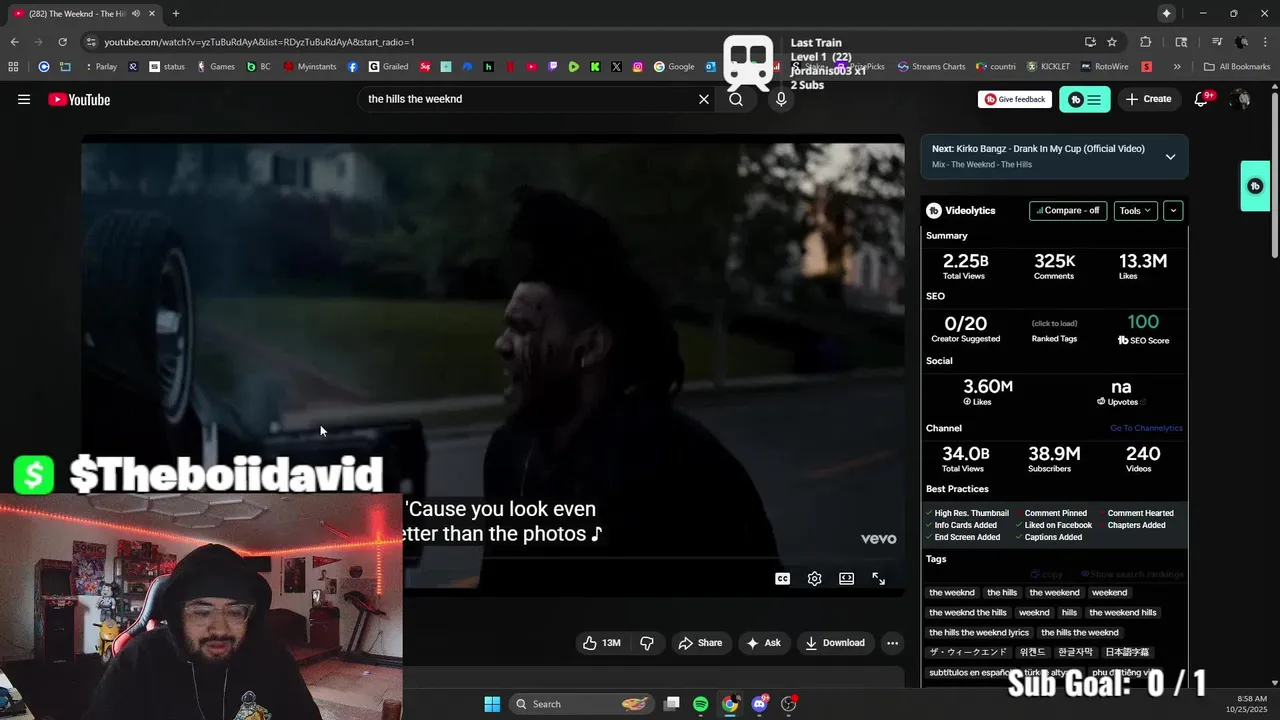This screenshot has height=720, width=1280.
Task: Click the Chrome address bar URL
Action: [260, 42]
